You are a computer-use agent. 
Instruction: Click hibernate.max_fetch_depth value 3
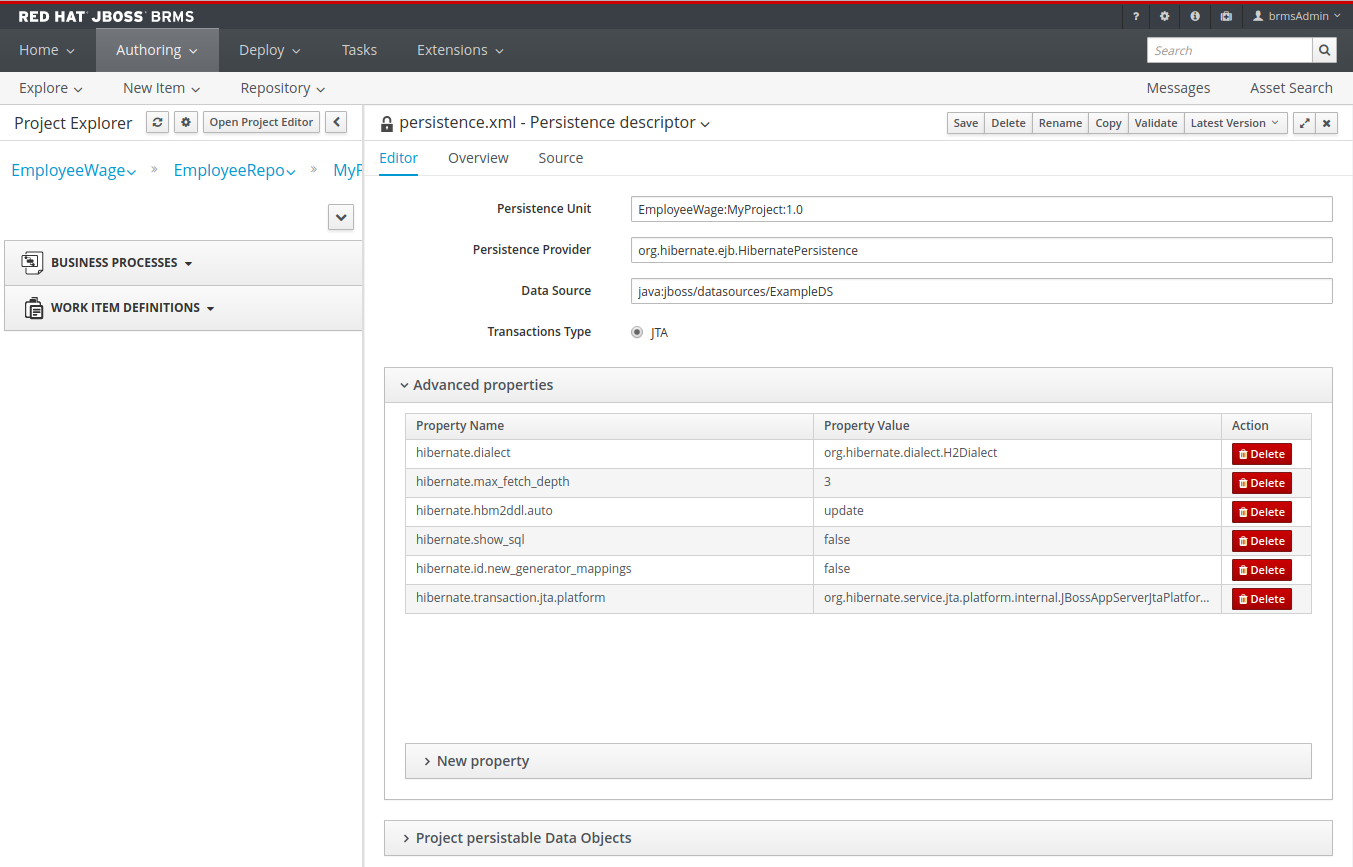(x=1017, y=483)
